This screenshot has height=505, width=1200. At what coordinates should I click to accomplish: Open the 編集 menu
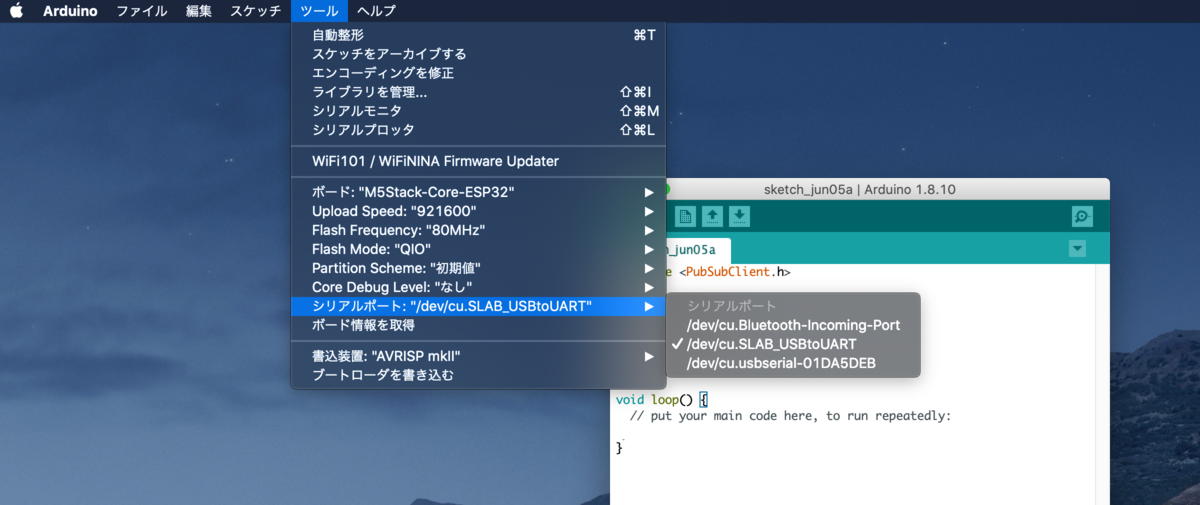199,11
